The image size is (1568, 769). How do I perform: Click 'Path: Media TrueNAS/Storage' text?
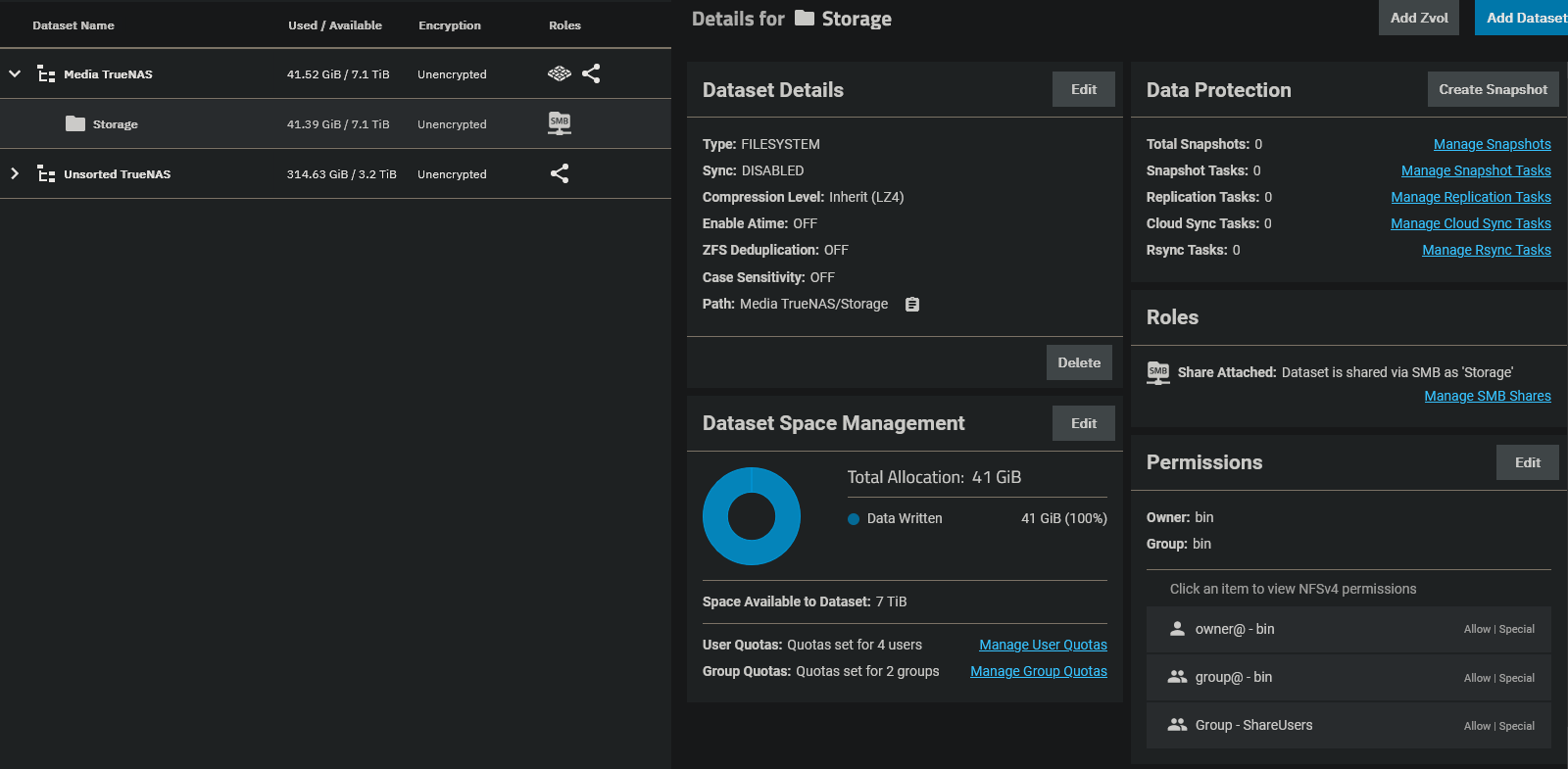(795, 304)
